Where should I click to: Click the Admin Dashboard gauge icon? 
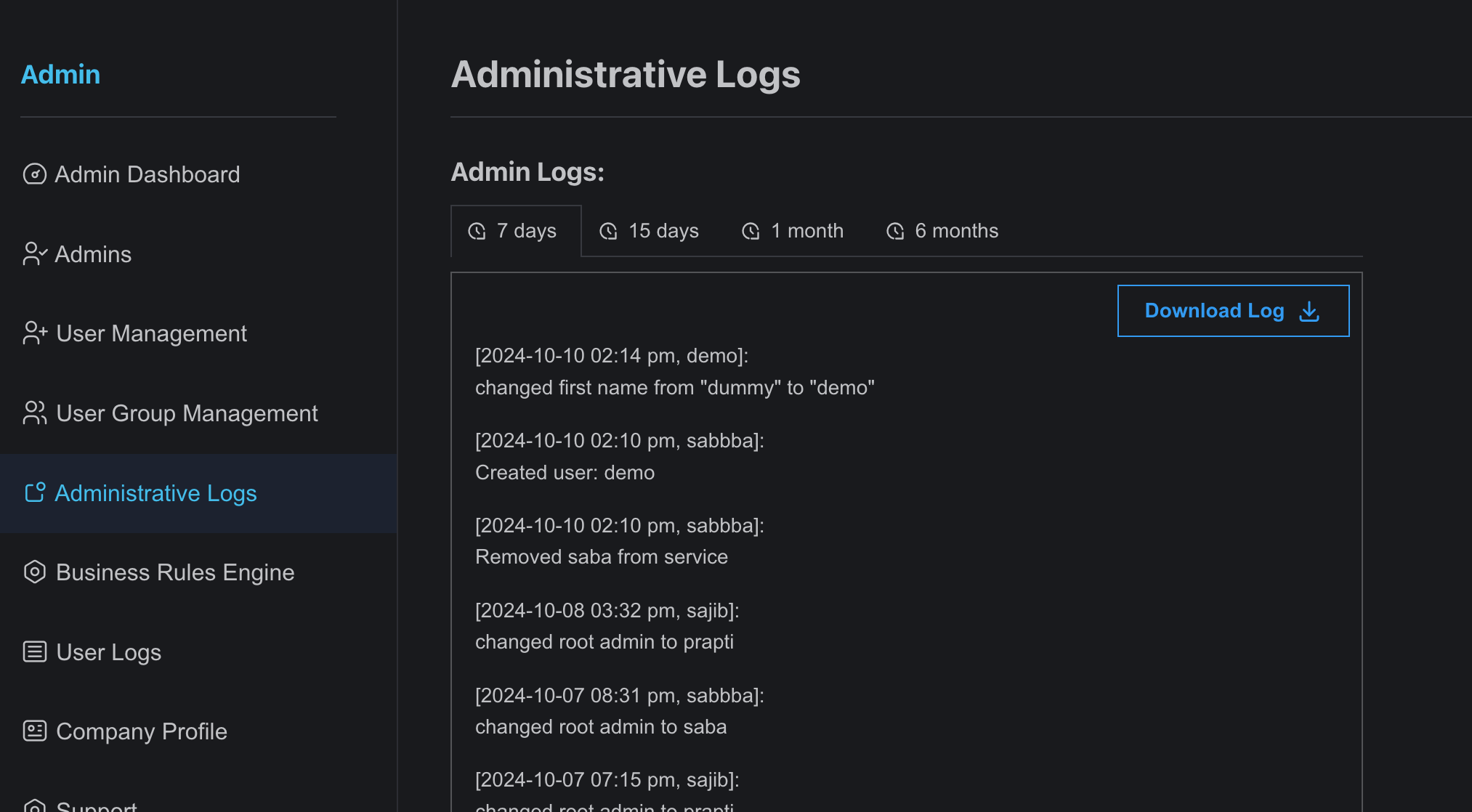coord(35,174)
